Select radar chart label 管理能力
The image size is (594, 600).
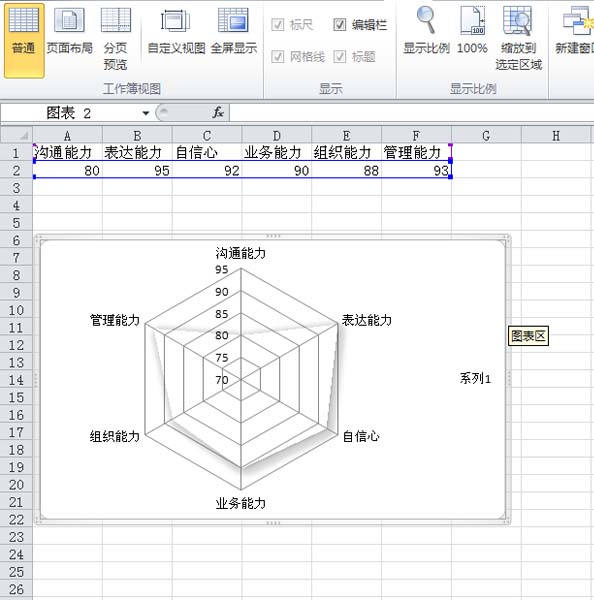tap(114, 320)
